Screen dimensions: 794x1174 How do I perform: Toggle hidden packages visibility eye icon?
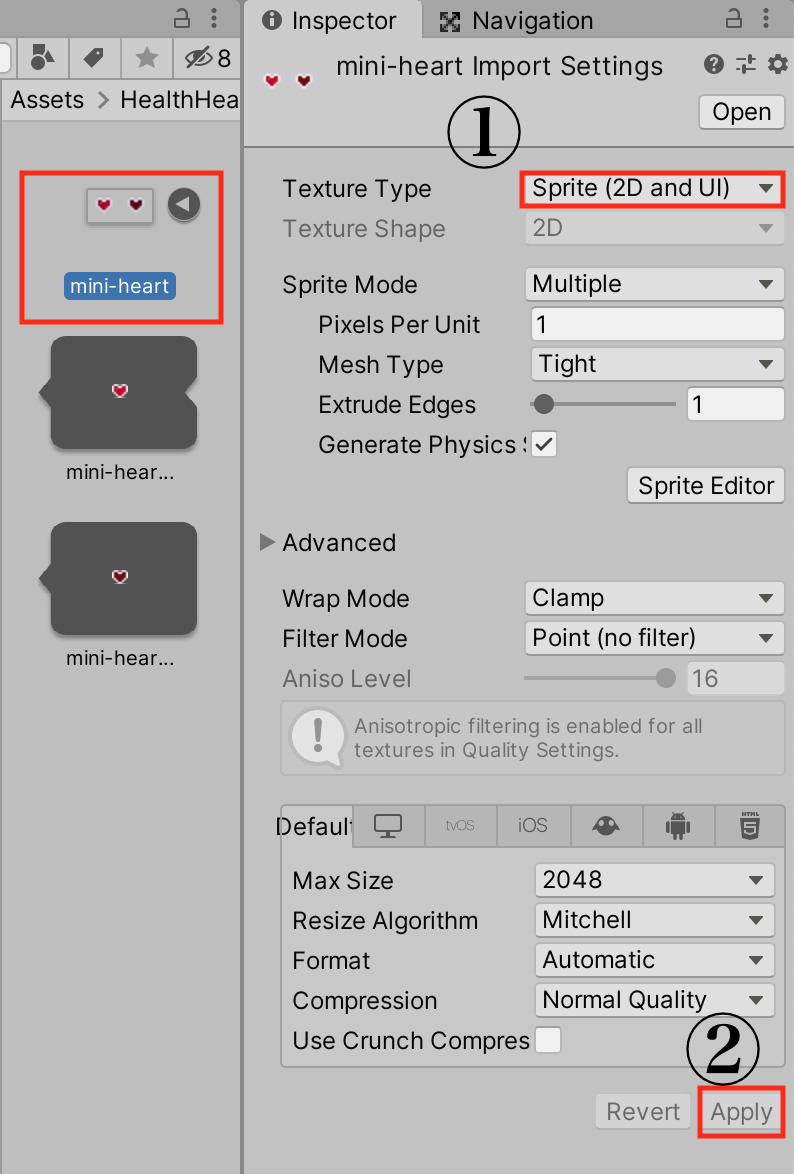pos(199,58)
